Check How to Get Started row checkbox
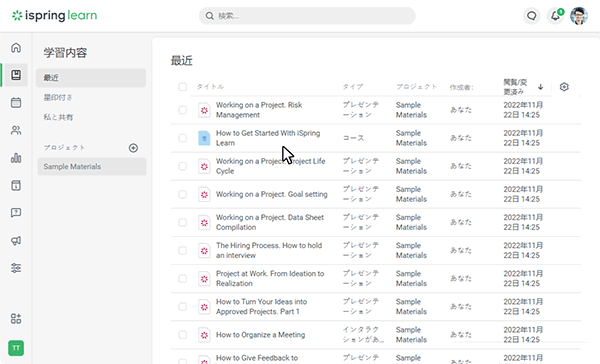 coord(183,138)
